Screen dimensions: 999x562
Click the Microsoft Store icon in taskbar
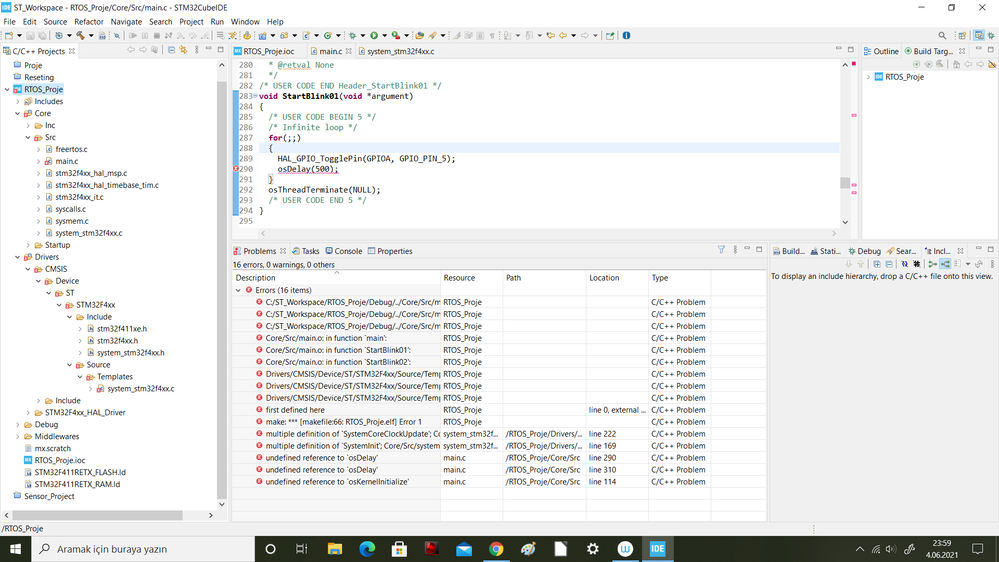coord(399,549)
